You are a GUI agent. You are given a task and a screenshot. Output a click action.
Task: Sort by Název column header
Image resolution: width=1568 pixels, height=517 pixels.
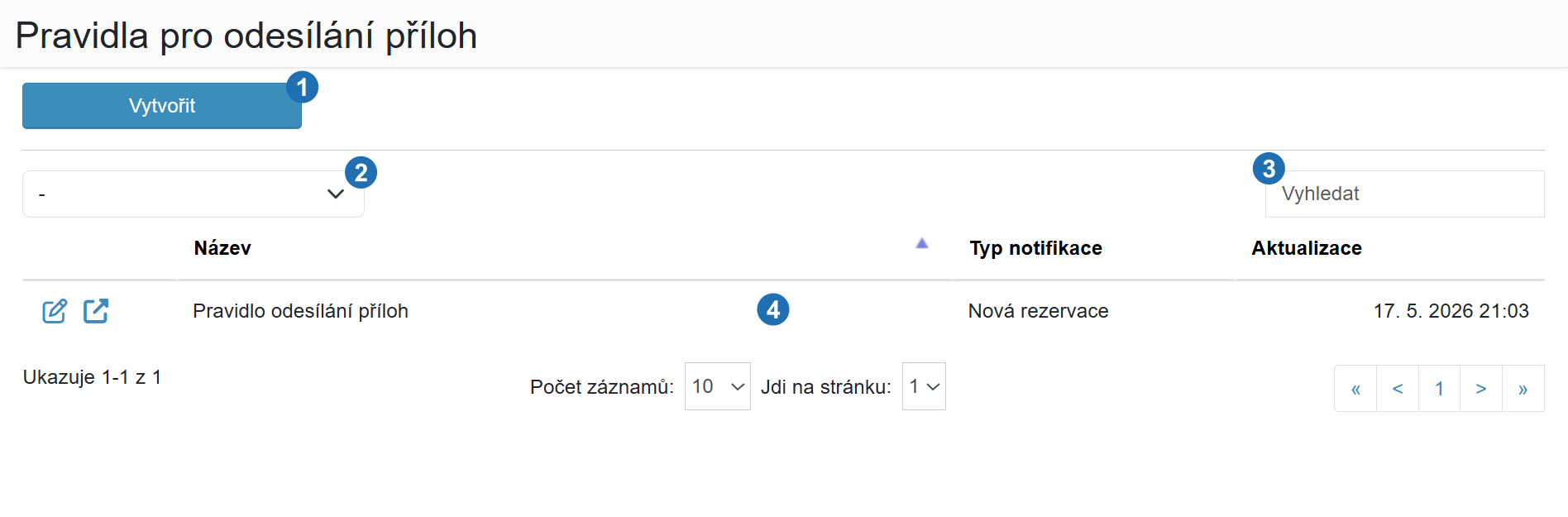tap(222, 248)
